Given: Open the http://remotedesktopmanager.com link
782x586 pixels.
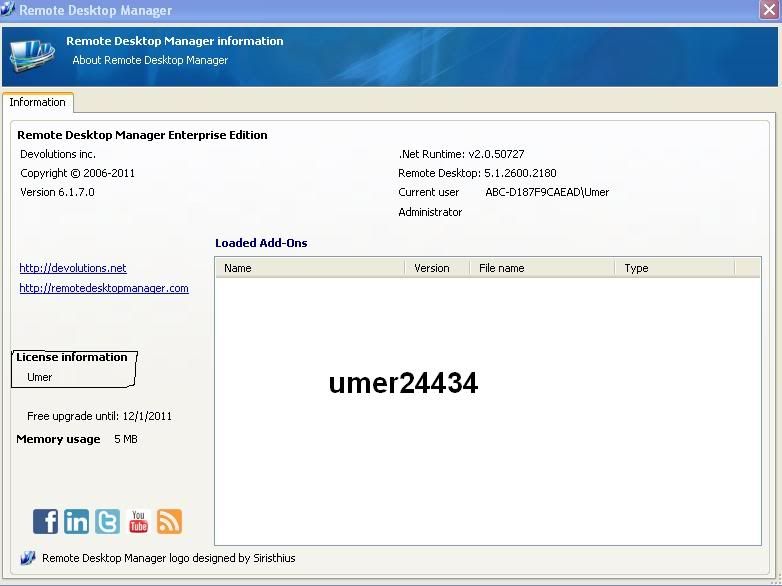Looking at the screenshot, I should [104, 288].
